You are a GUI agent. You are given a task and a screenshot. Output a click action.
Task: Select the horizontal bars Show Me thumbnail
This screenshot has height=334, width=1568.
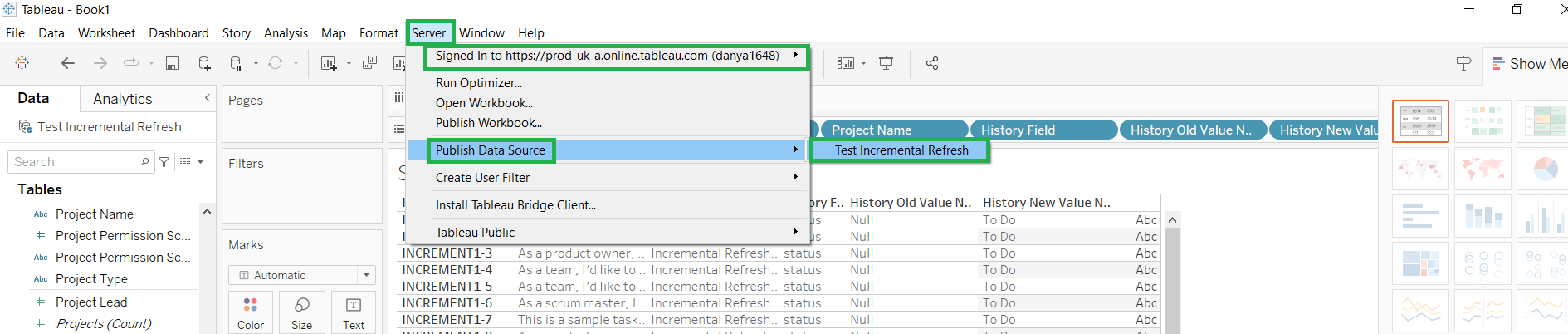click(1420, 216)
